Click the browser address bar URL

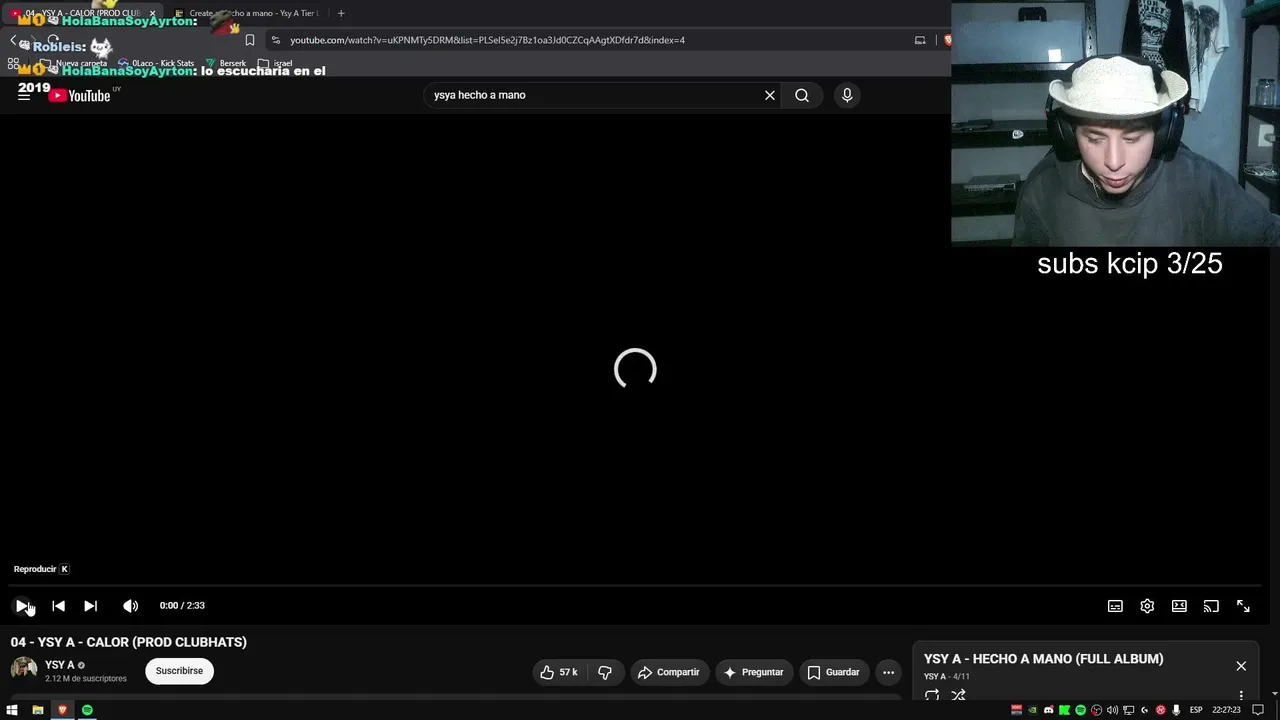pos(487,40)
